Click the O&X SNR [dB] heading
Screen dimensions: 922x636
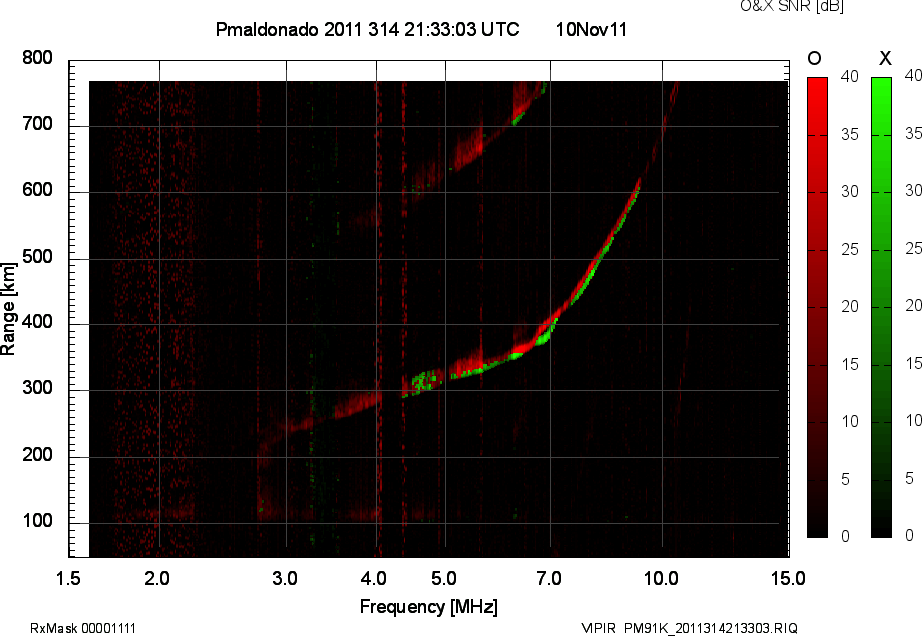[791, 6]
